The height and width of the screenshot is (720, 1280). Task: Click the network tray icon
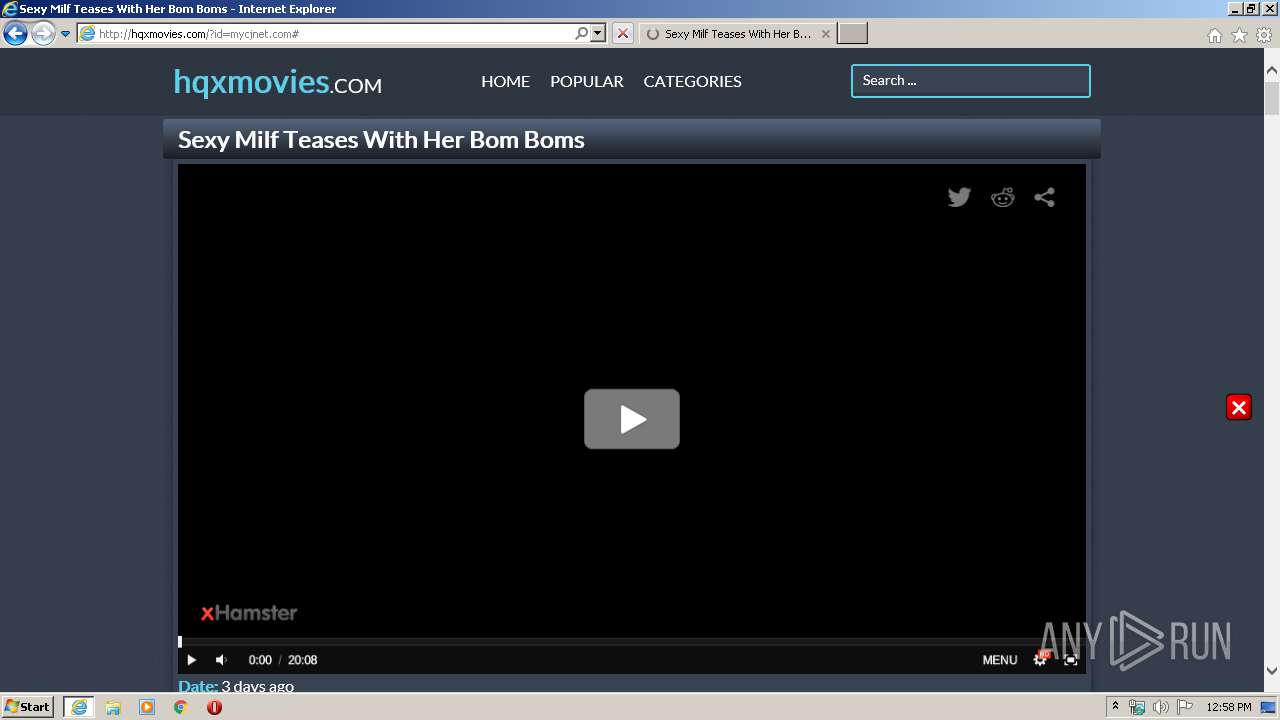pos(1136,707)
